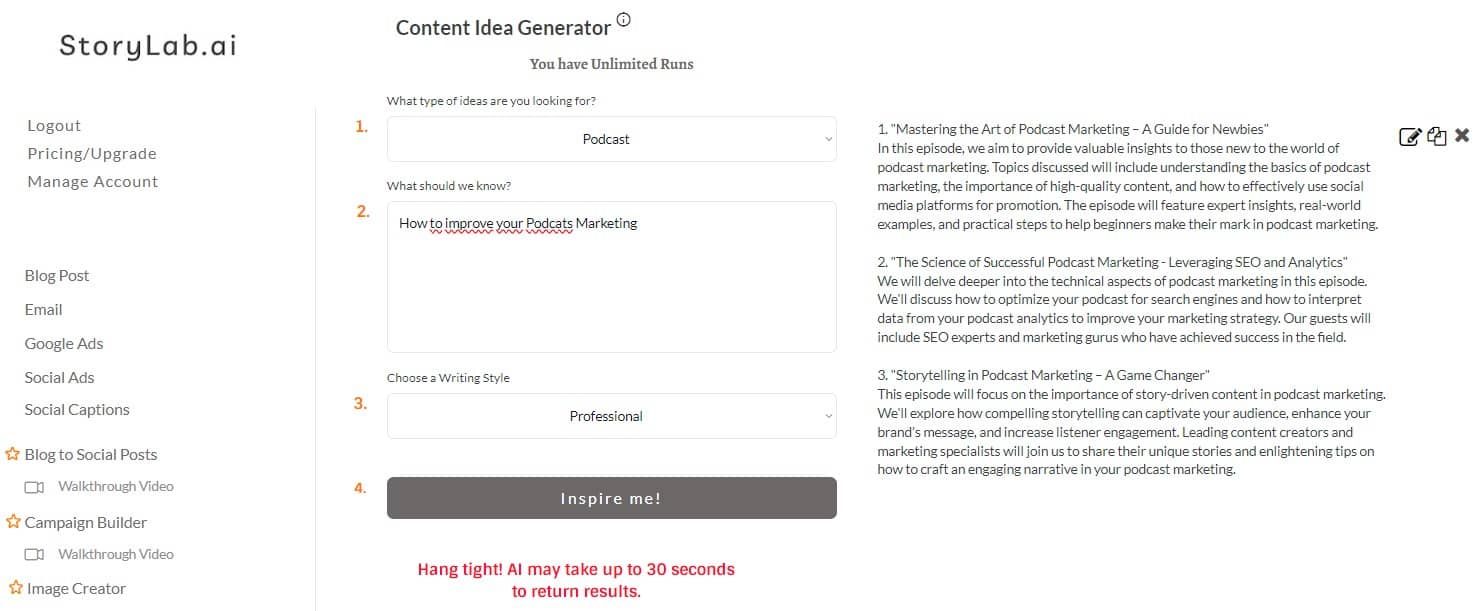The width and height of the screenshot is (1478, 611).
Task: Open the idea type dropdown showing Podcast
Action: tap(610, 139)
